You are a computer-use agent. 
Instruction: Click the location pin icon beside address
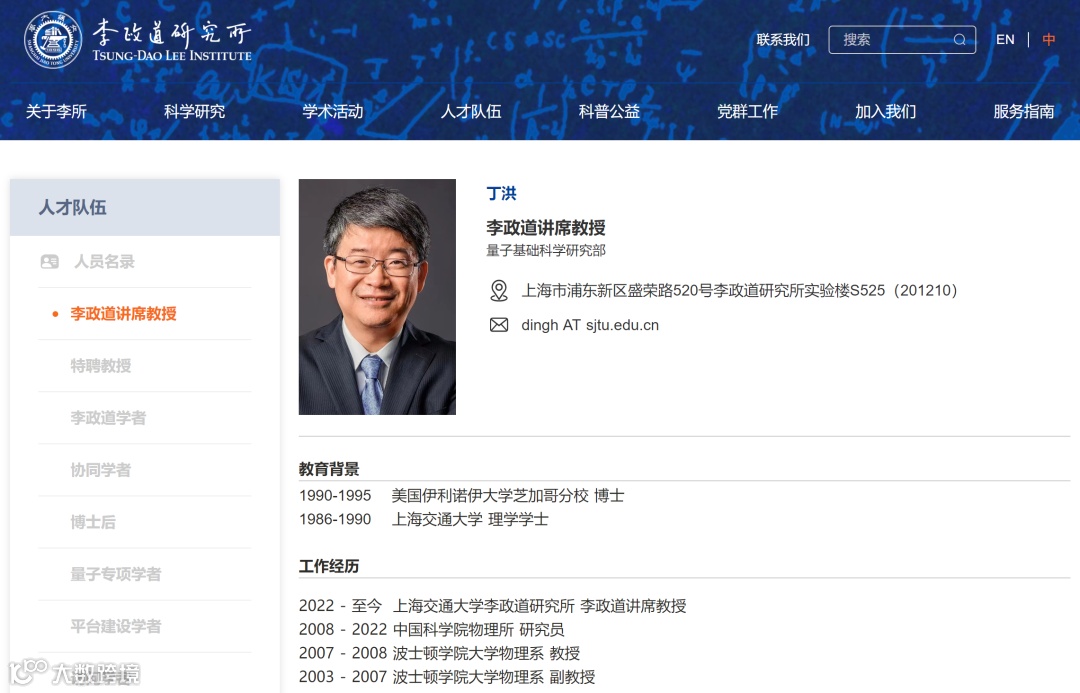point(499,291)
